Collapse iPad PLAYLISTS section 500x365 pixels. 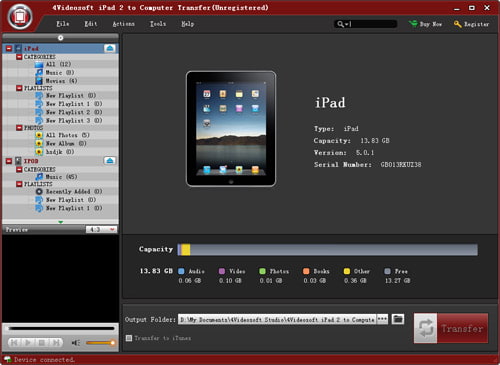coord(19,88)
